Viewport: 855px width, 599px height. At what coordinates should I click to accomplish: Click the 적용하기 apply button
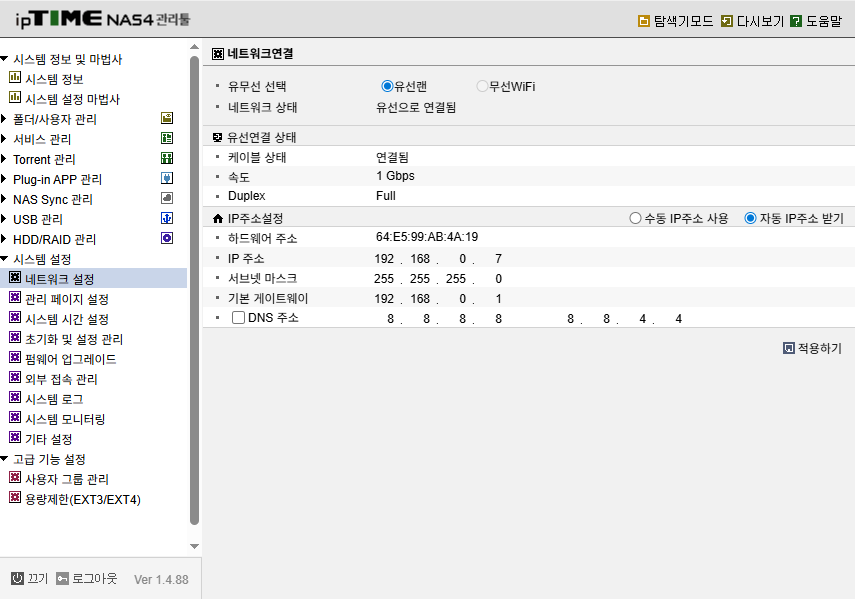pos(812,348)
